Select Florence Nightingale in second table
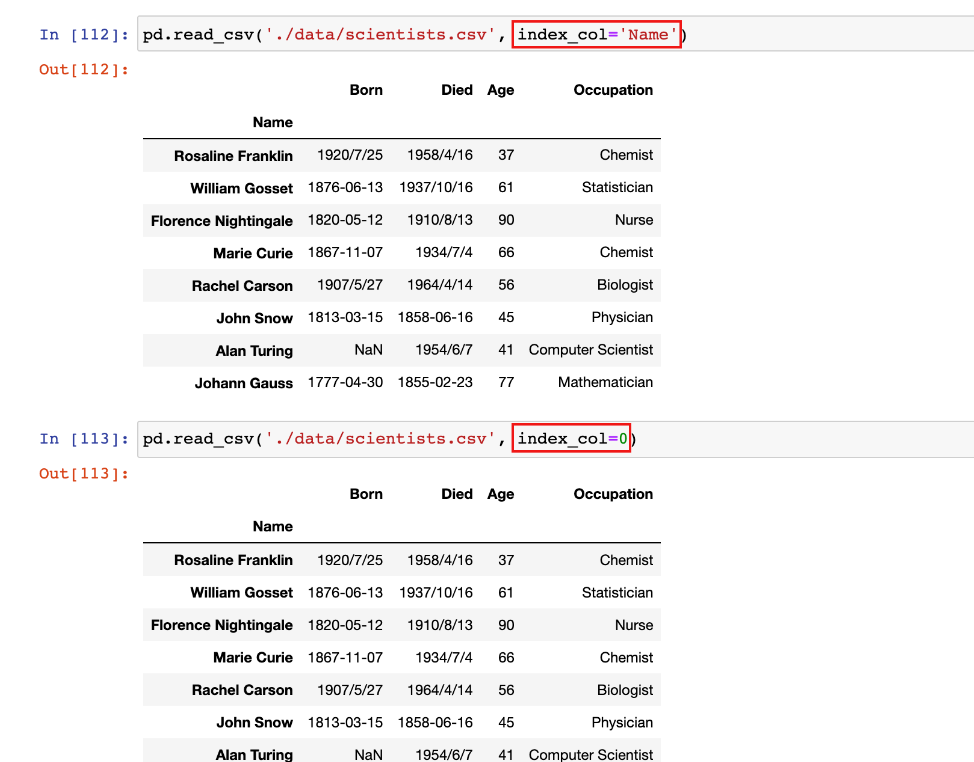The image size is (974, 762). tap(222, 625)
